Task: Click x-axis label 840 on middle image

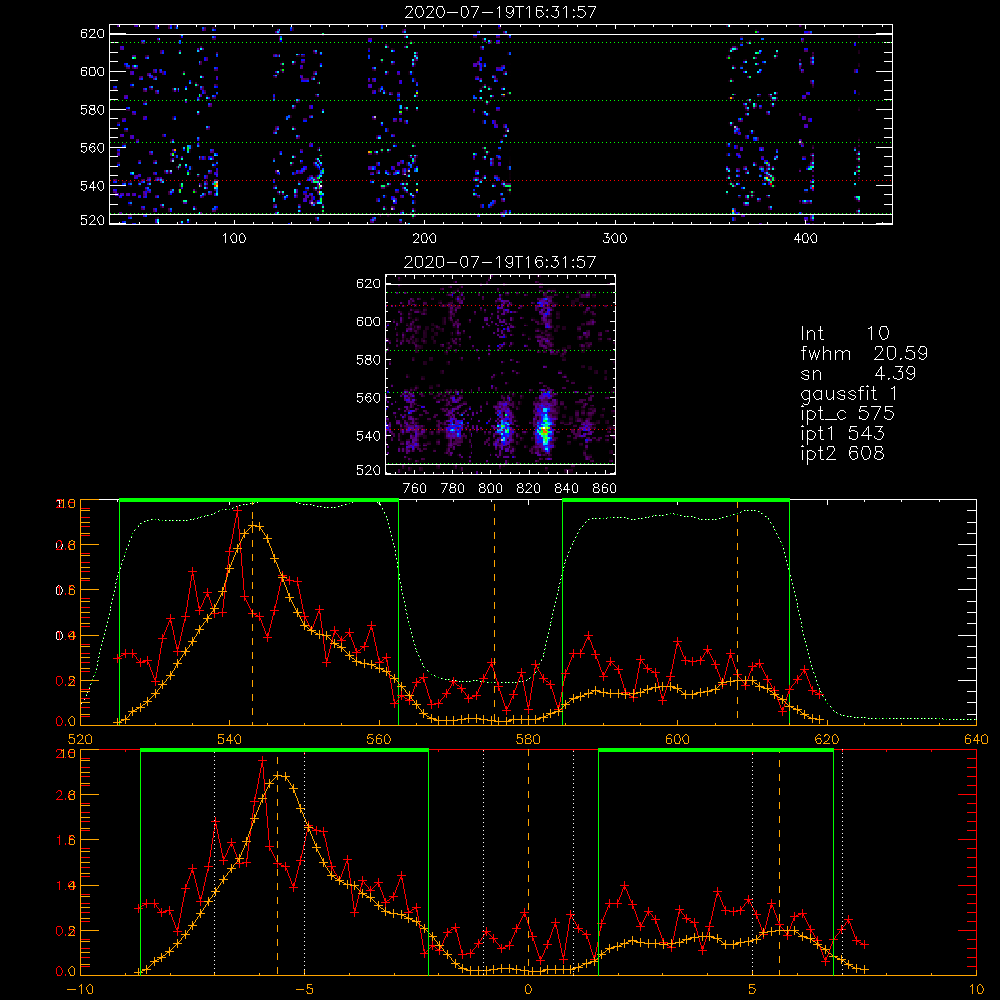Action: (x=566, y=489)
